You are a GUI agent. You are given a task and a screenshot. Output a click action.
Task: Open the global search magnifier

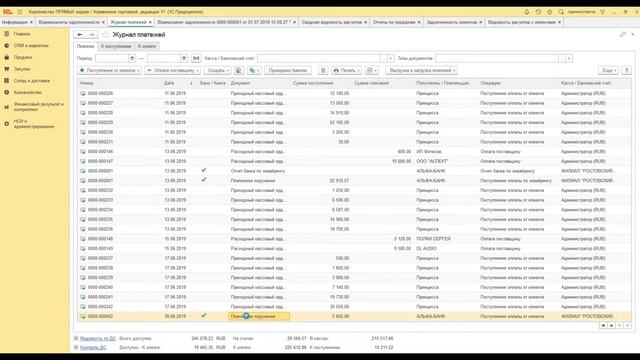tap(561, 12)
